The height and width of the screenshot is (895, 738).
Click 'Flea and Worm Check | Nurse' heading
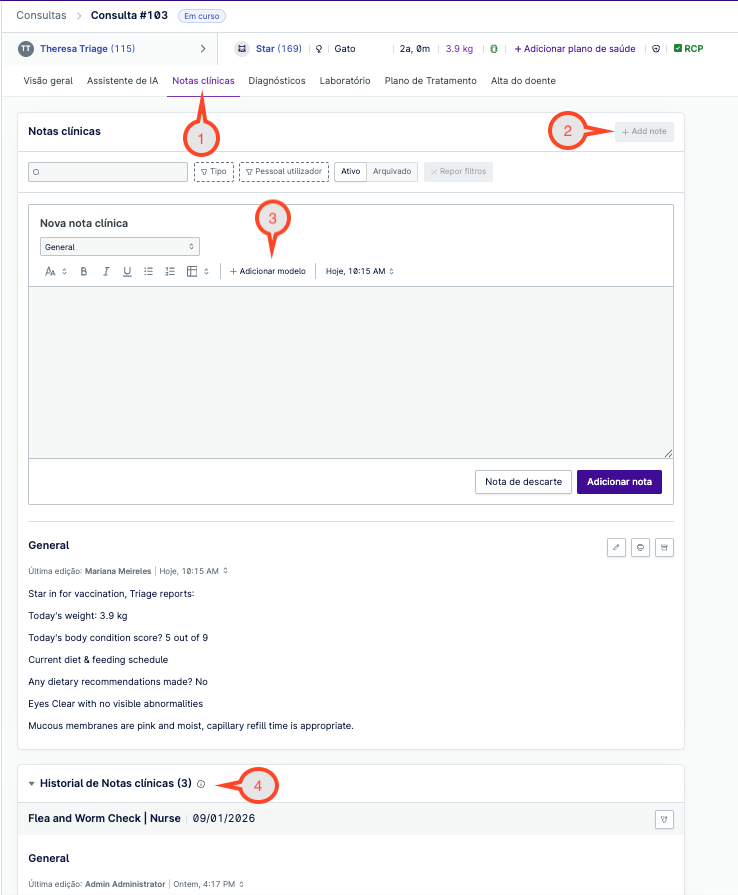(x=104, y=819)
